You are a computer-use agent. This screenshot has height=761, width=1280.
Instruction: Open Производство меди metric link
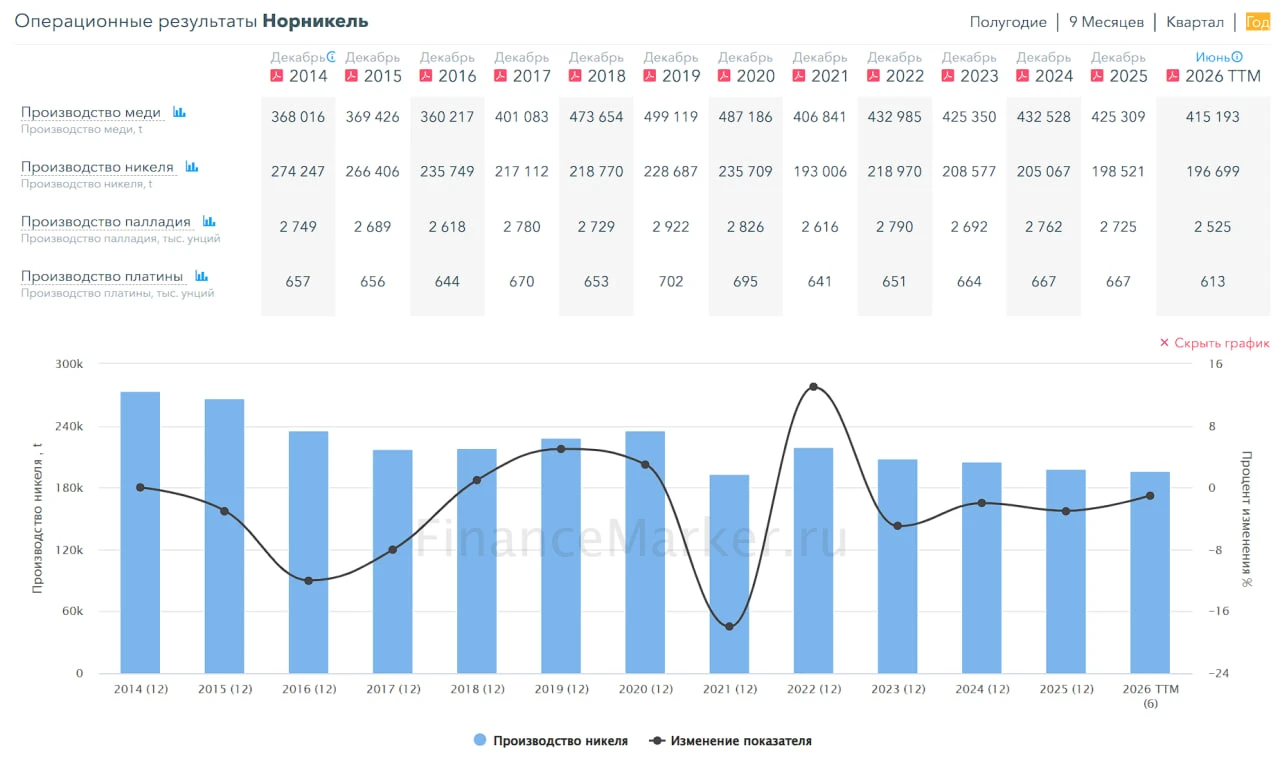coord(91,113)
